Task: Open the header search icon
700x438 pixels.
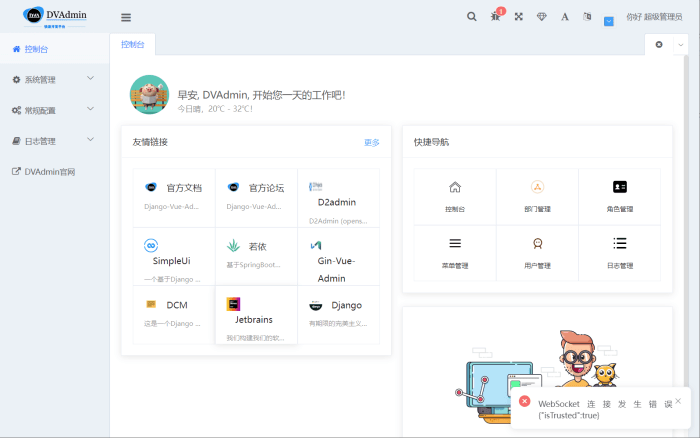Action: (471, 17)
